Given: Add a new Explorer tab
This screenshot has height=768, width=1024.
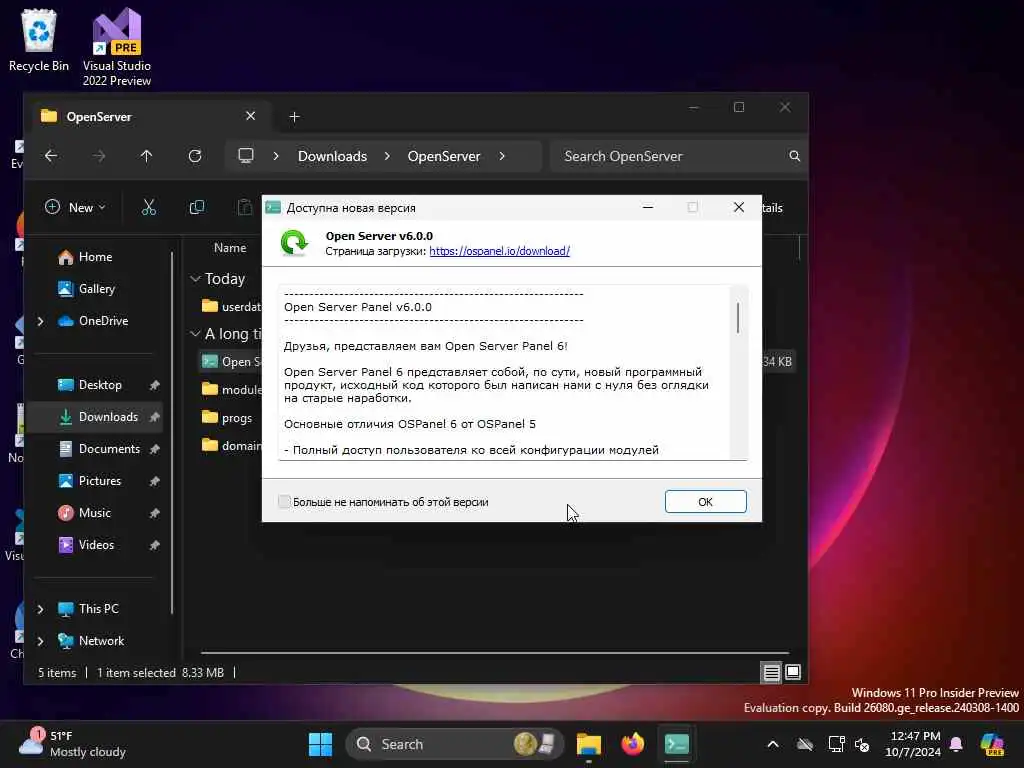Looking at the screenshot, I should [295, 117].
